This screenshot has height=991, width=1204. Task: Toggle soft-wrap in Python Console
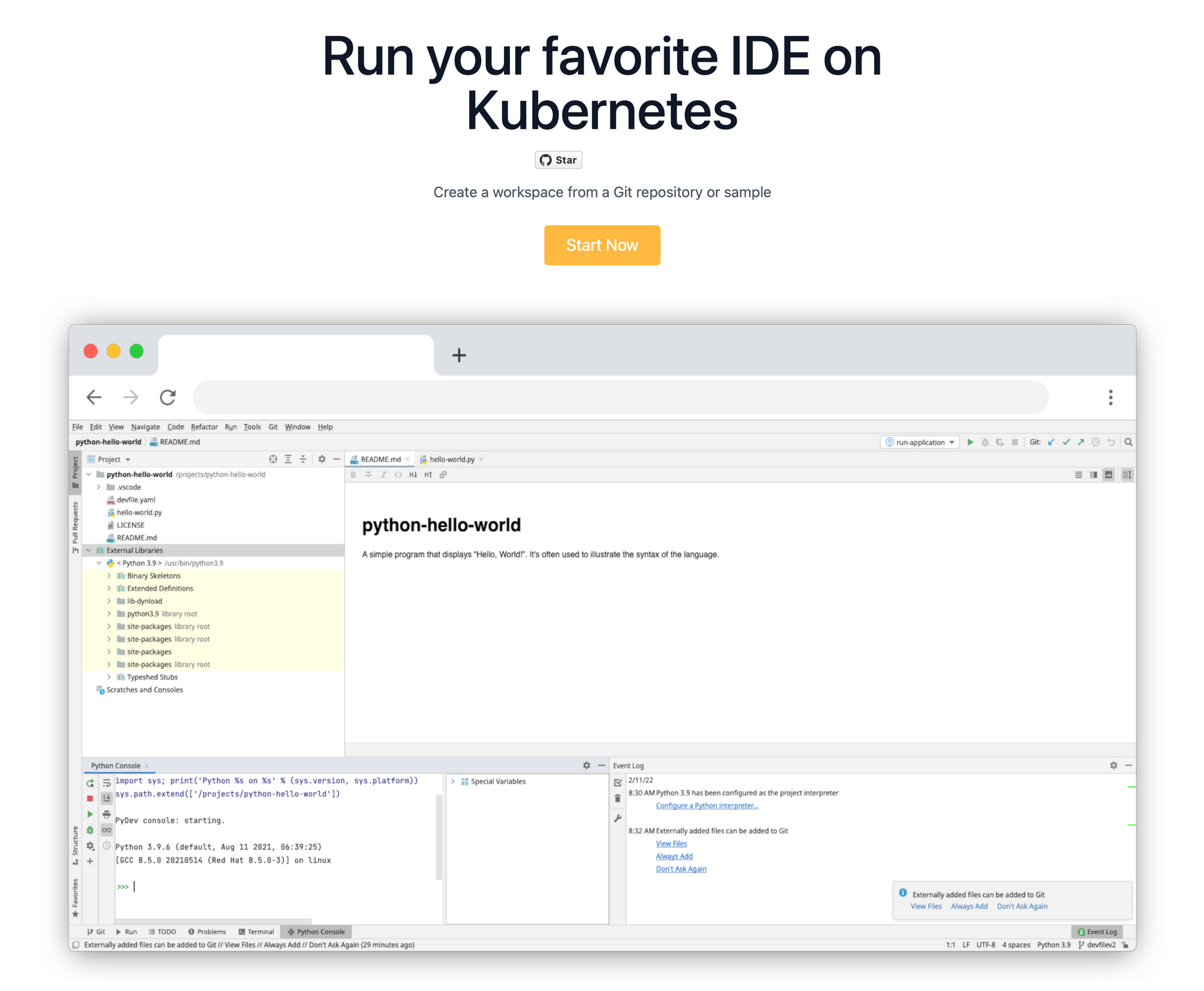coord(107,783)
